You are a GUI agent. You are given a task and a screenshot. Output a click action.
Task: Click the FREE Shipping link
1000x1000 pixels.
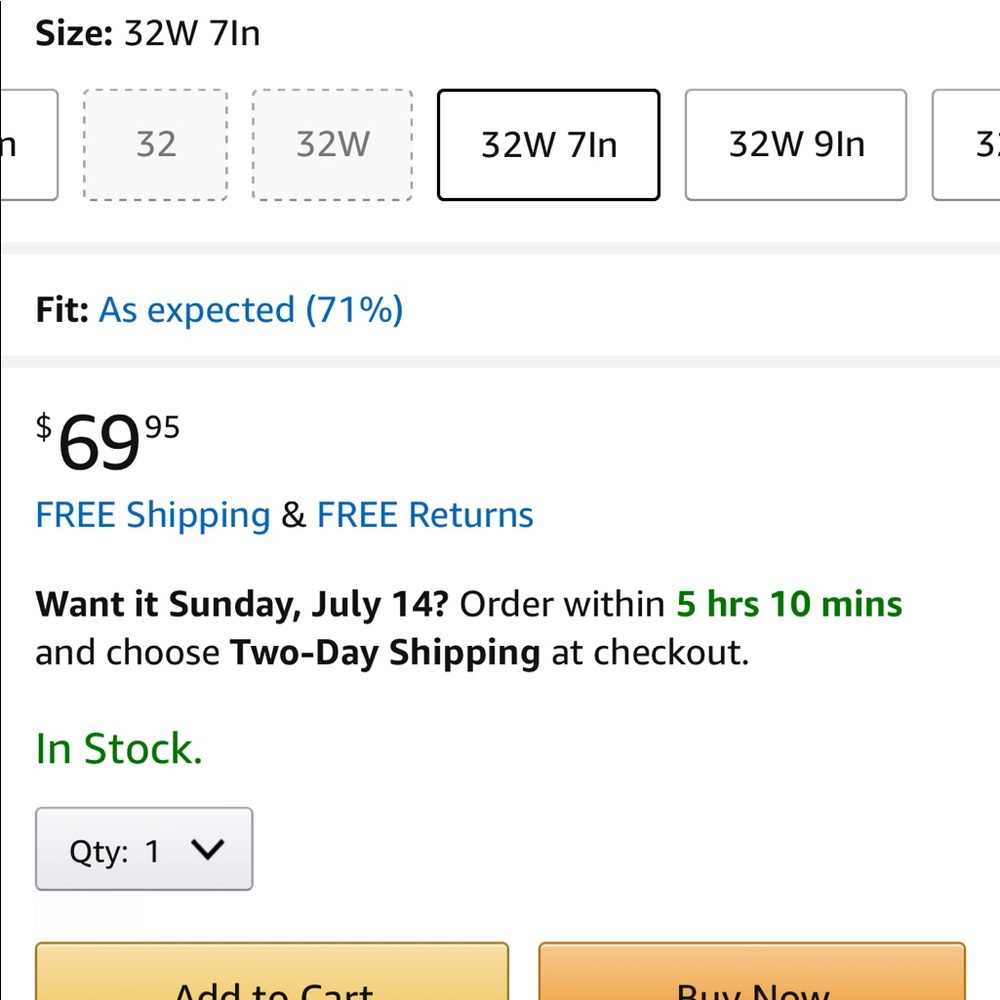153,515
